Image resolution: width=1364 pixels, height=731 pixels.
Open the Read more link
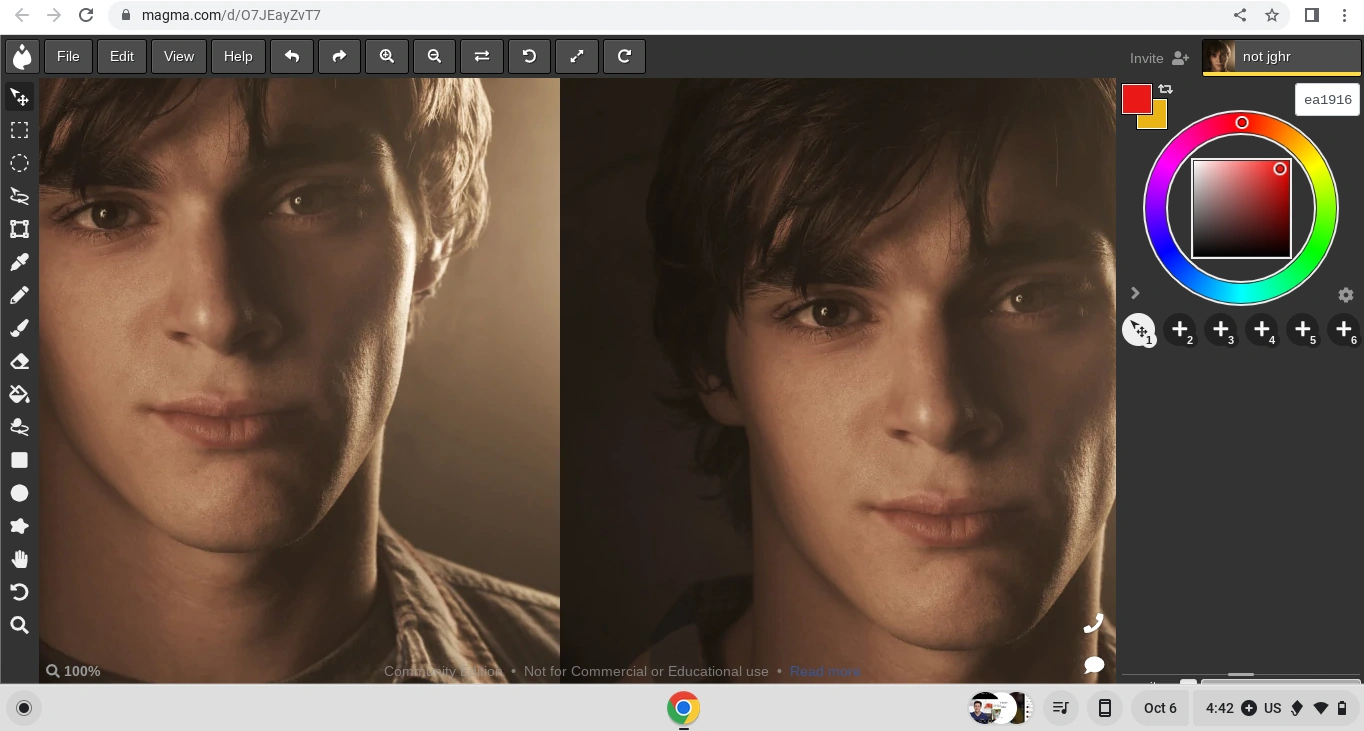pyautogui.click(x=825, y=671)
